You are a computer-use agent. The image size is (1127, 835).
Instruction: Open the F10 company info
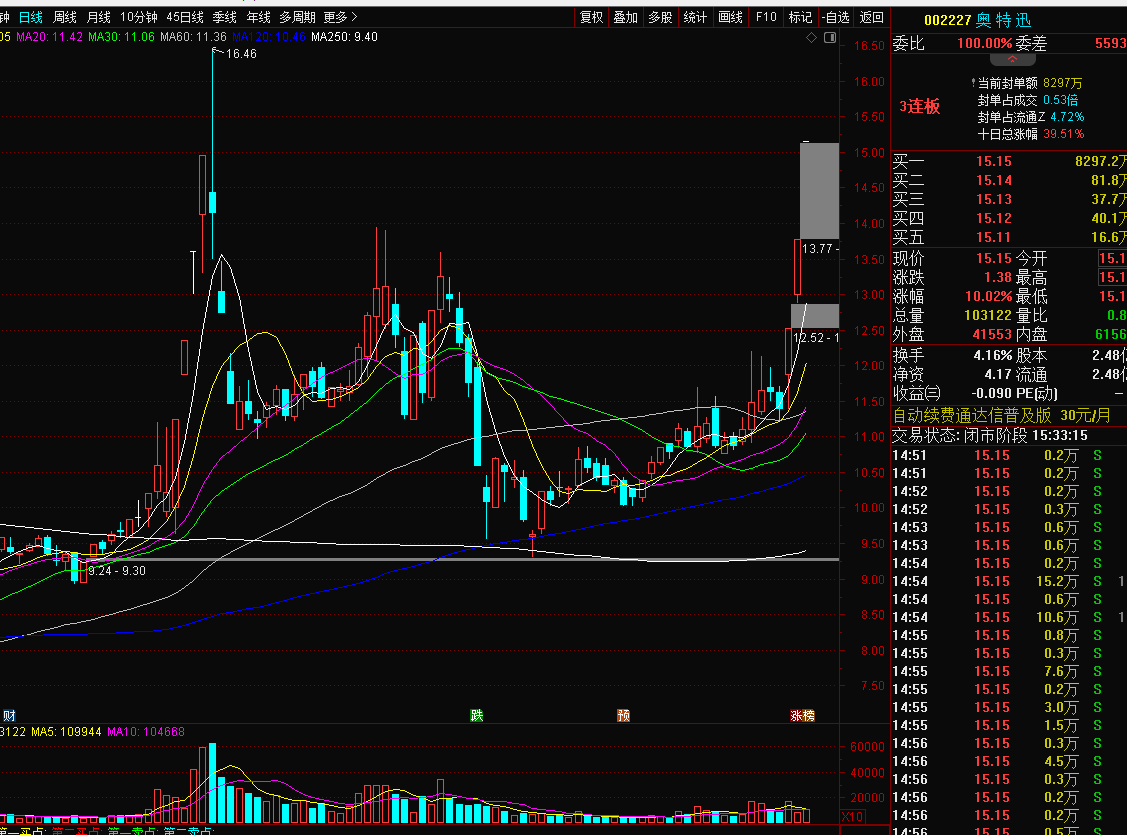click(765, 17)
